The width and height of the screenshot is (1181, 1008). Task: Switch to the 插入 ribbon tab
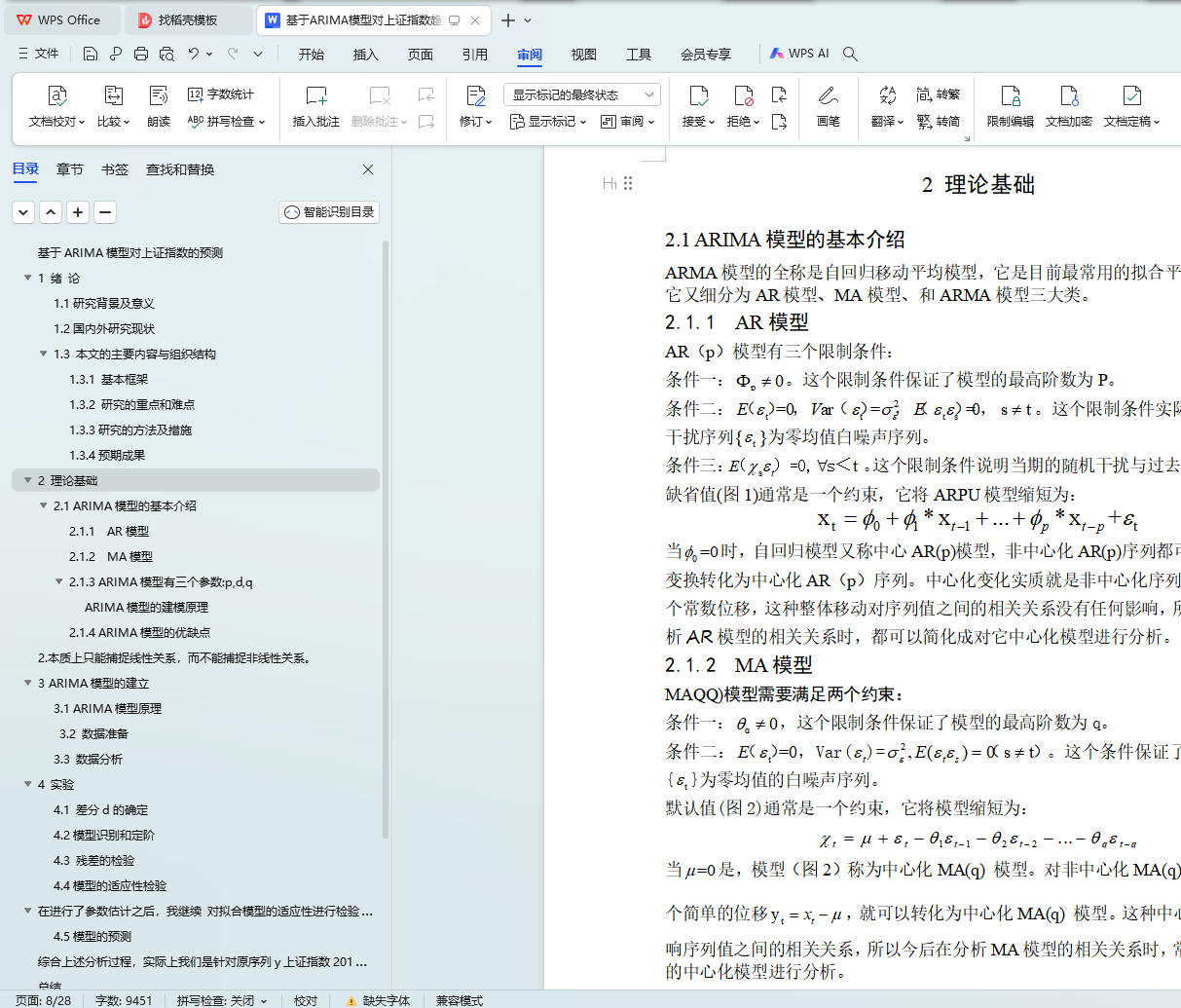(x=366, y=55)
